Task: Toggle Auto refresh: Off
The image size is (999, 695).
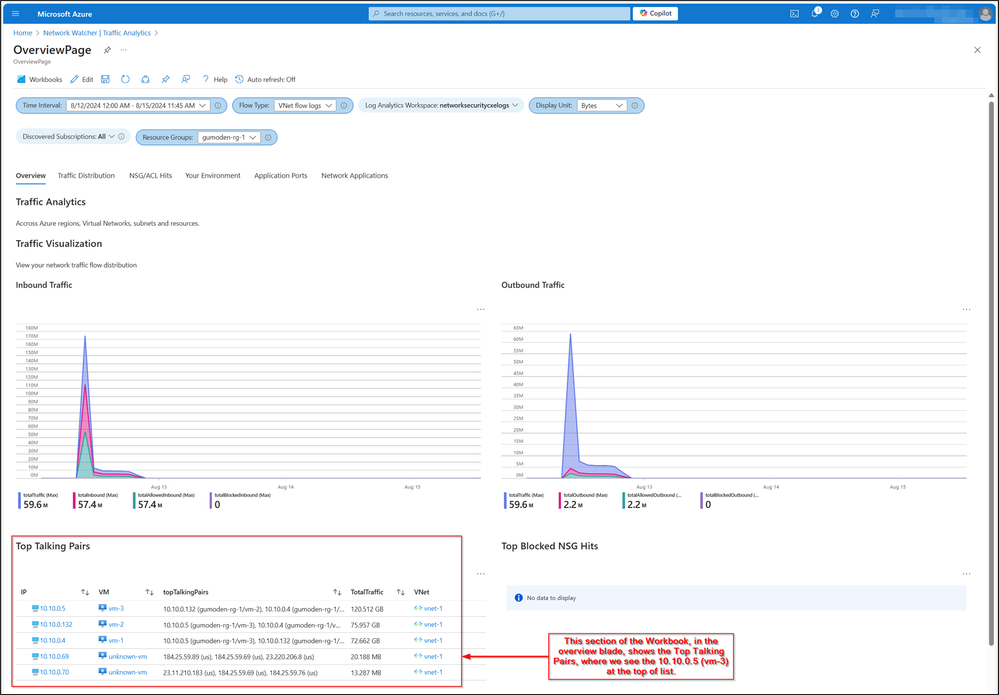Action: [265, 80]
